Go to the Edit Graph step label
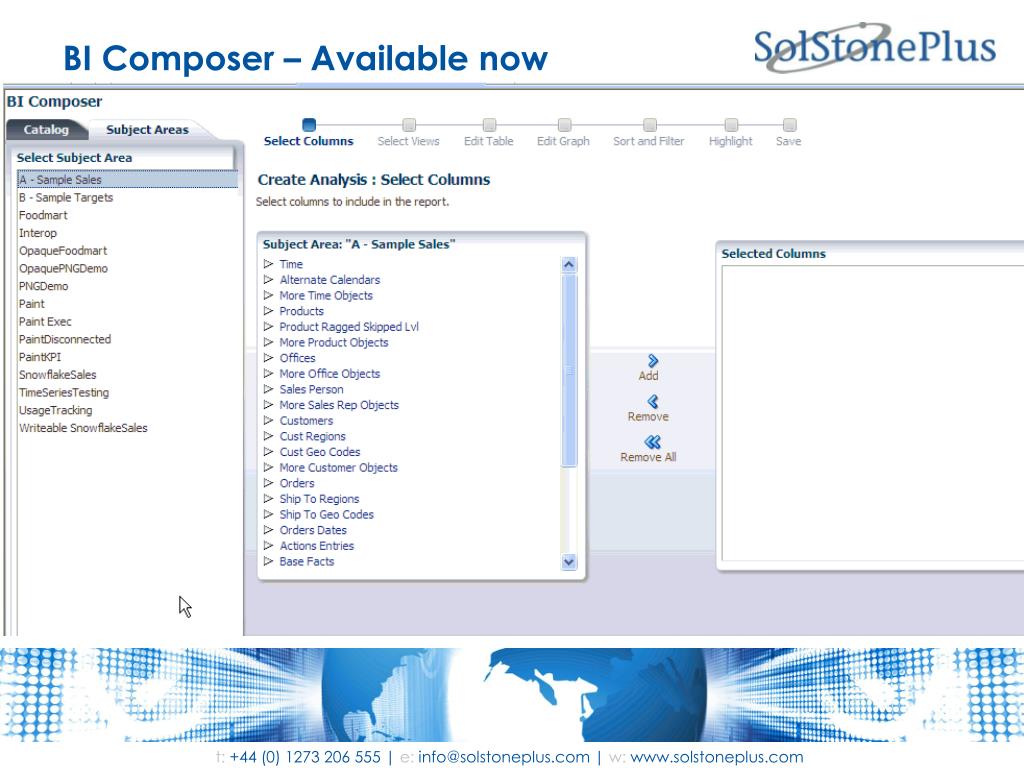 click(563, 141)
